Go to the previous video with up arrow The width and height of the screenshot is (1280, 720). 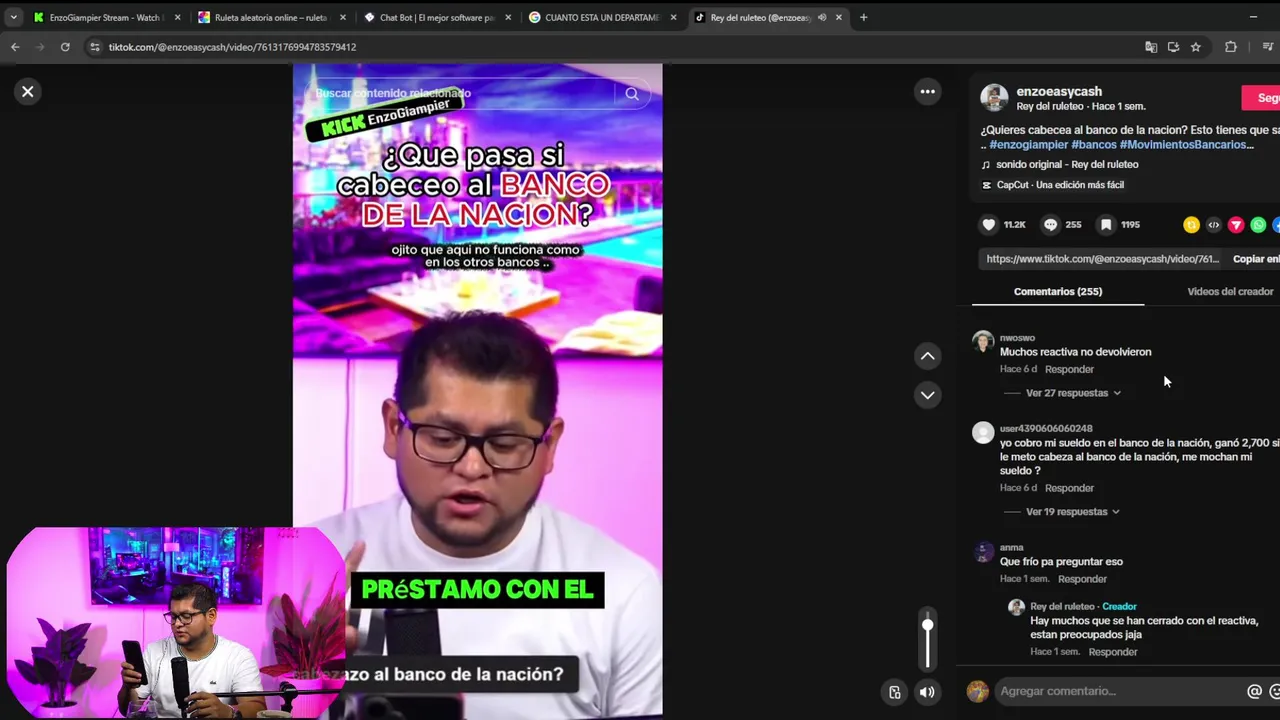928,356
